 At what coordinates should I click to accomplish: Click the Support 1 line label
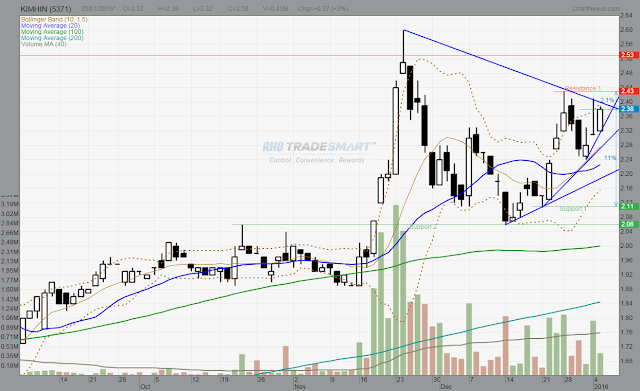tap(573, 209)
